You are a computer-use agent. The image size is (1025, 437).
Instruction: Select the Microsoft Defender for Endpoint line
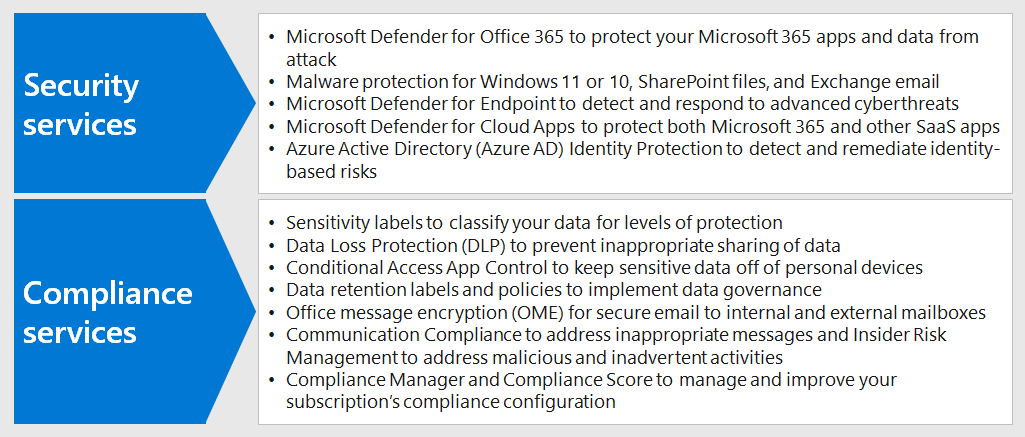[611, 104]
